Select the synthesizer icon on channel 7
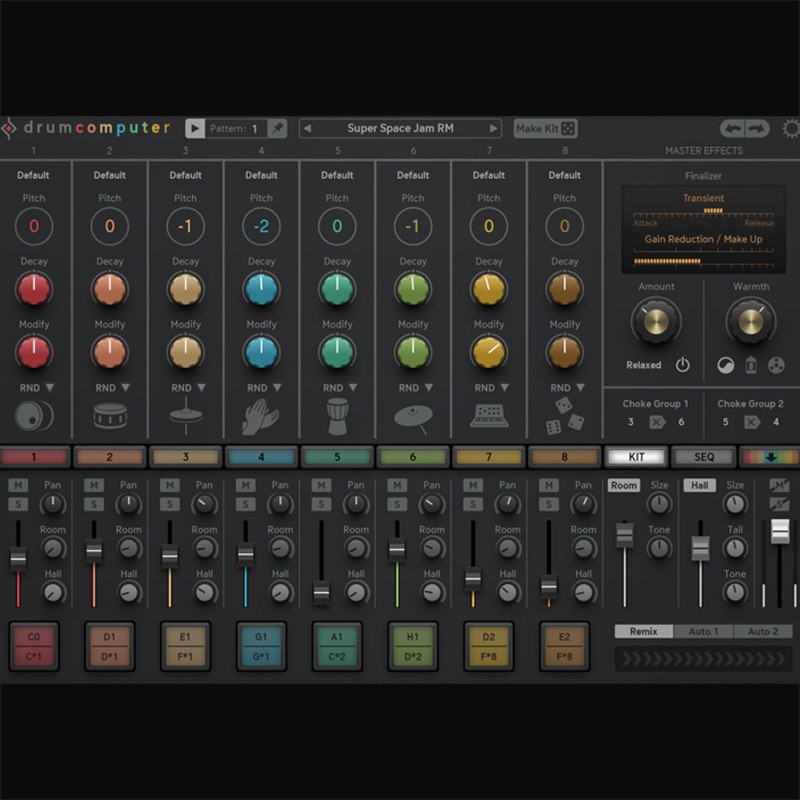800x800 pixels. pos(489,416)
